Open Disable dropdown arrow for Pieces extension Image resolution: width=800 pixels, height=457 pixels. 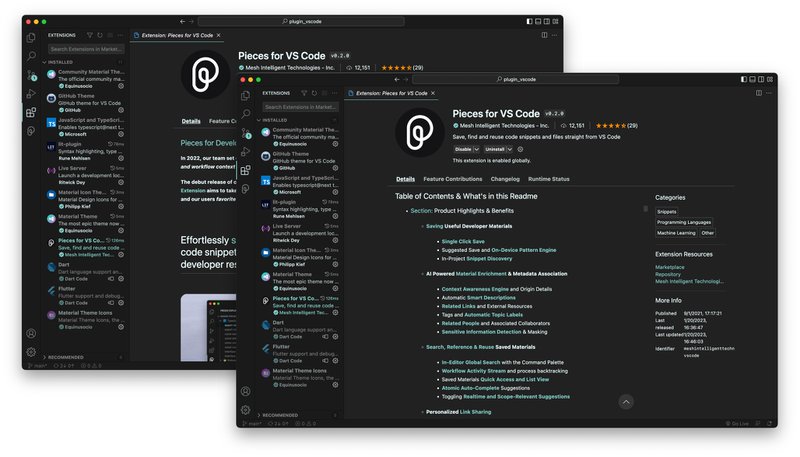click(477, 149)
